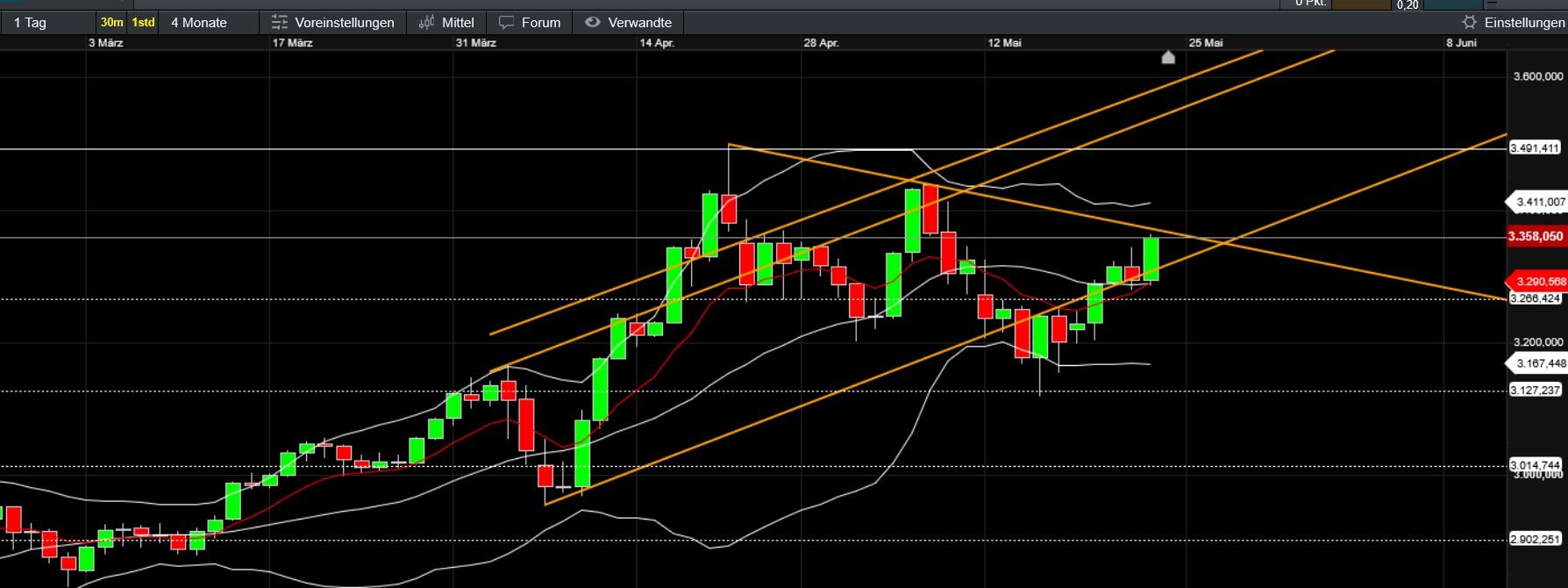The width and height of the screenshot is (1568, 588).
Task: Click the 3.200,000 price axis value
Action: click(x=1538, y=342)
